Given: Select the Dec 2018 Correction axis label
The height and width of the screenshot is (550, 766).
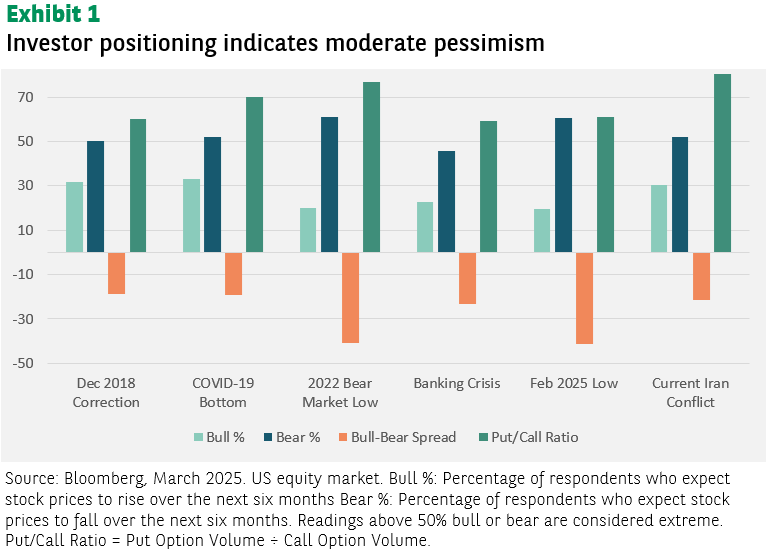Looking at the screenshot, I should coord(106,392).
